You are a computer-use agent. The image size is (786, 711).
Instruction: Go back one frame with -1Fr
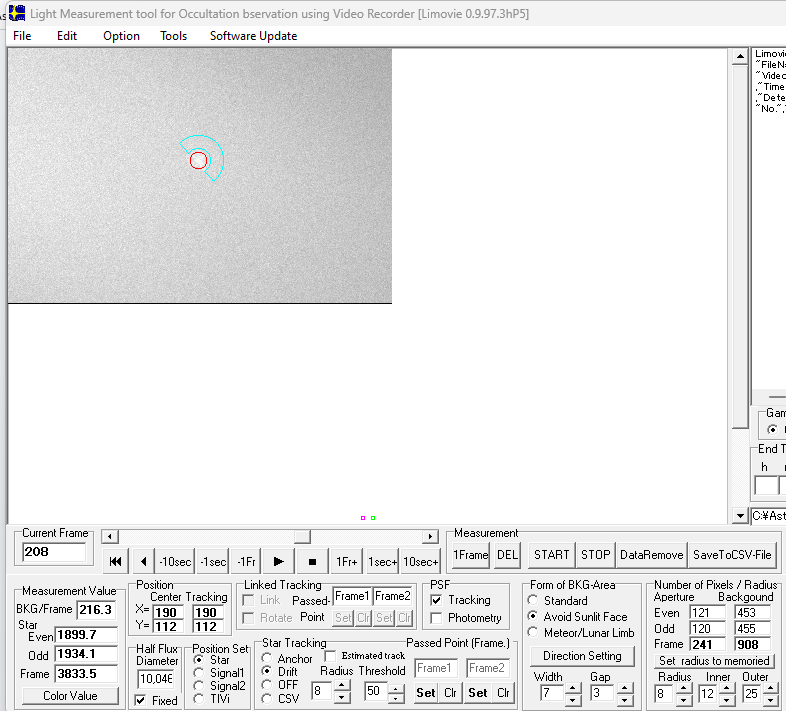pyautogui.click(x=245, y=562)
